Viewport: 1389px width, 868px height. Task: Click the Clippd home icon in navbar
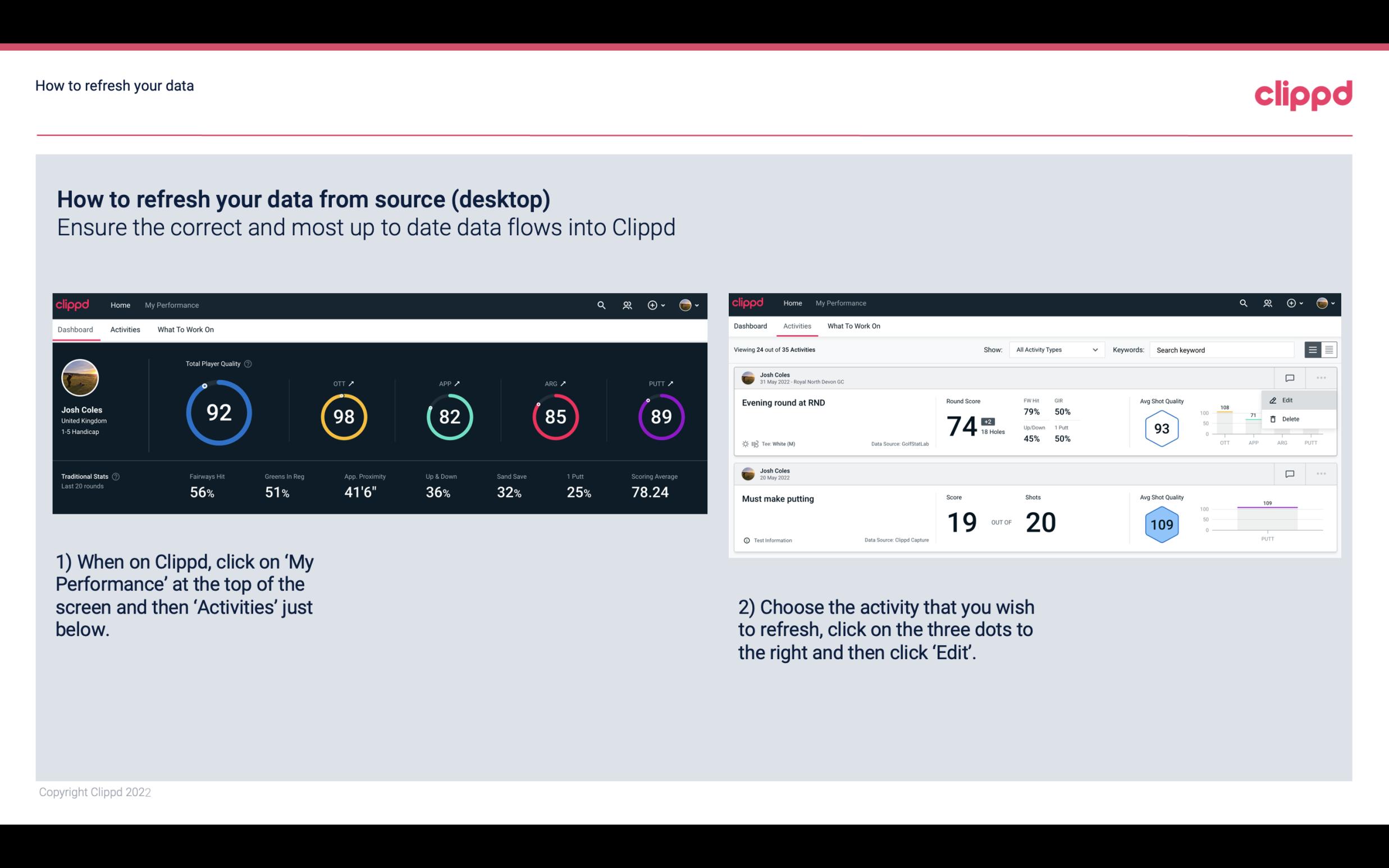pos(72,304)
